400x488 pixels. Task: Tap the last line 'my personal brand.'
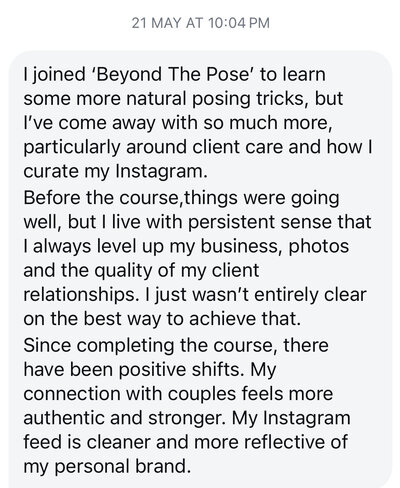[107, 466]
